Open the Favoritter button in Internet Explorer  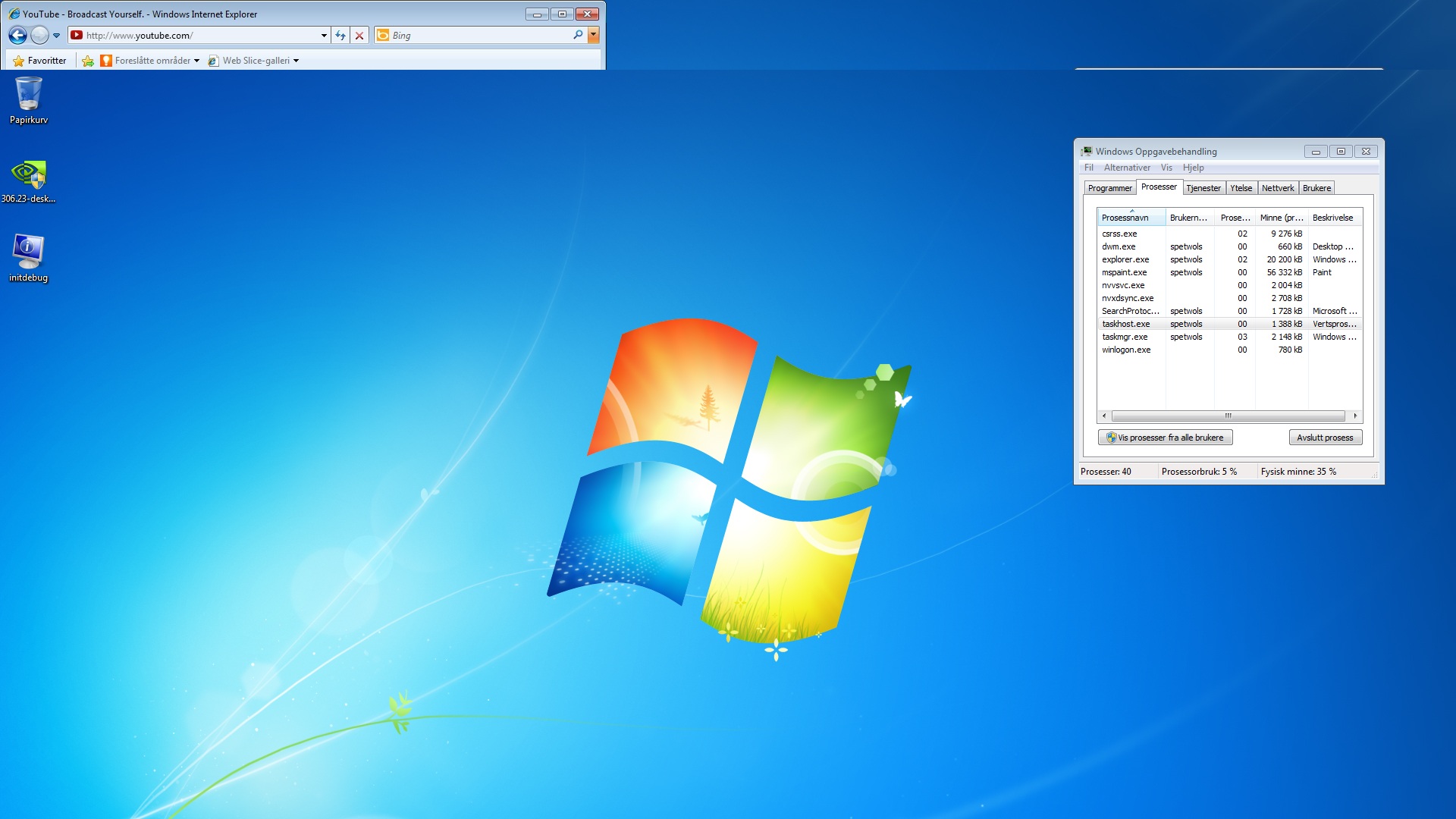[x=39, y=61]
